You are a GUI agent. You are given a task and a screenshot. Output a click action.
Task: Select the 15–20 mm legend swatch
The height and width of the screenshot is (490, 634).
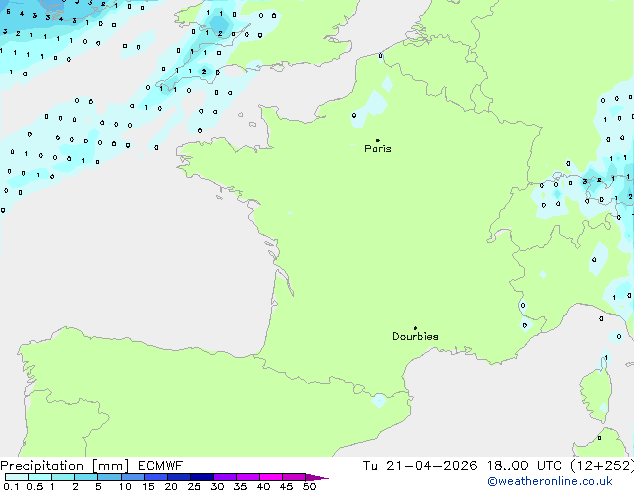click(x=156, y=477)
